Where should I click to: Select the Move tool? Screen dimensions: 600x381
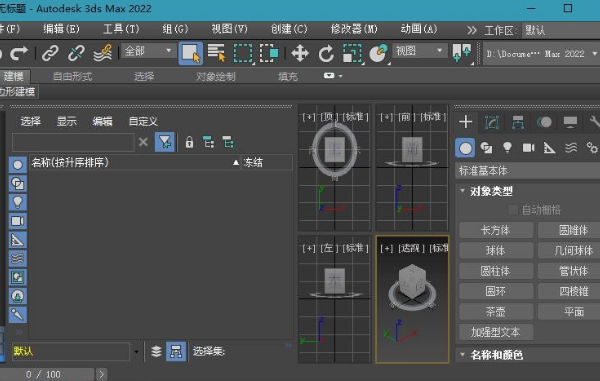tap(300, 53)
